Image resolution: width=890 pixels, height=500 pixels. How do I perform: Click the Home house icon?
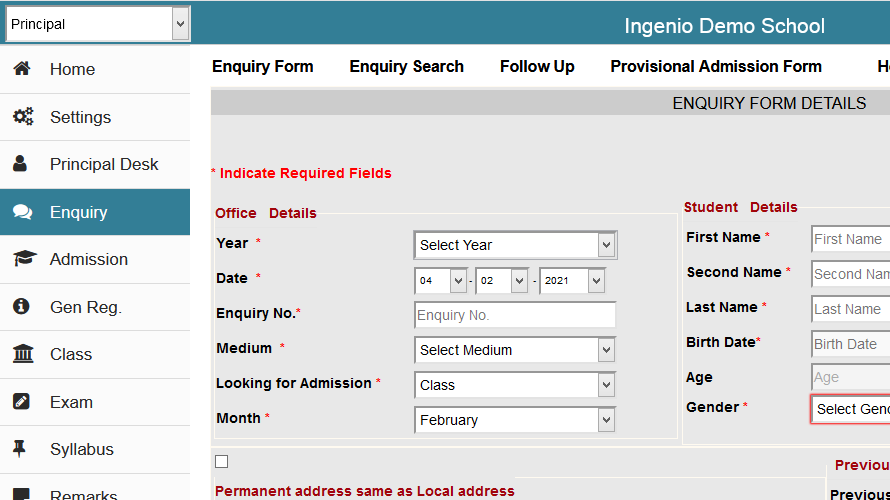coord(22,69)
